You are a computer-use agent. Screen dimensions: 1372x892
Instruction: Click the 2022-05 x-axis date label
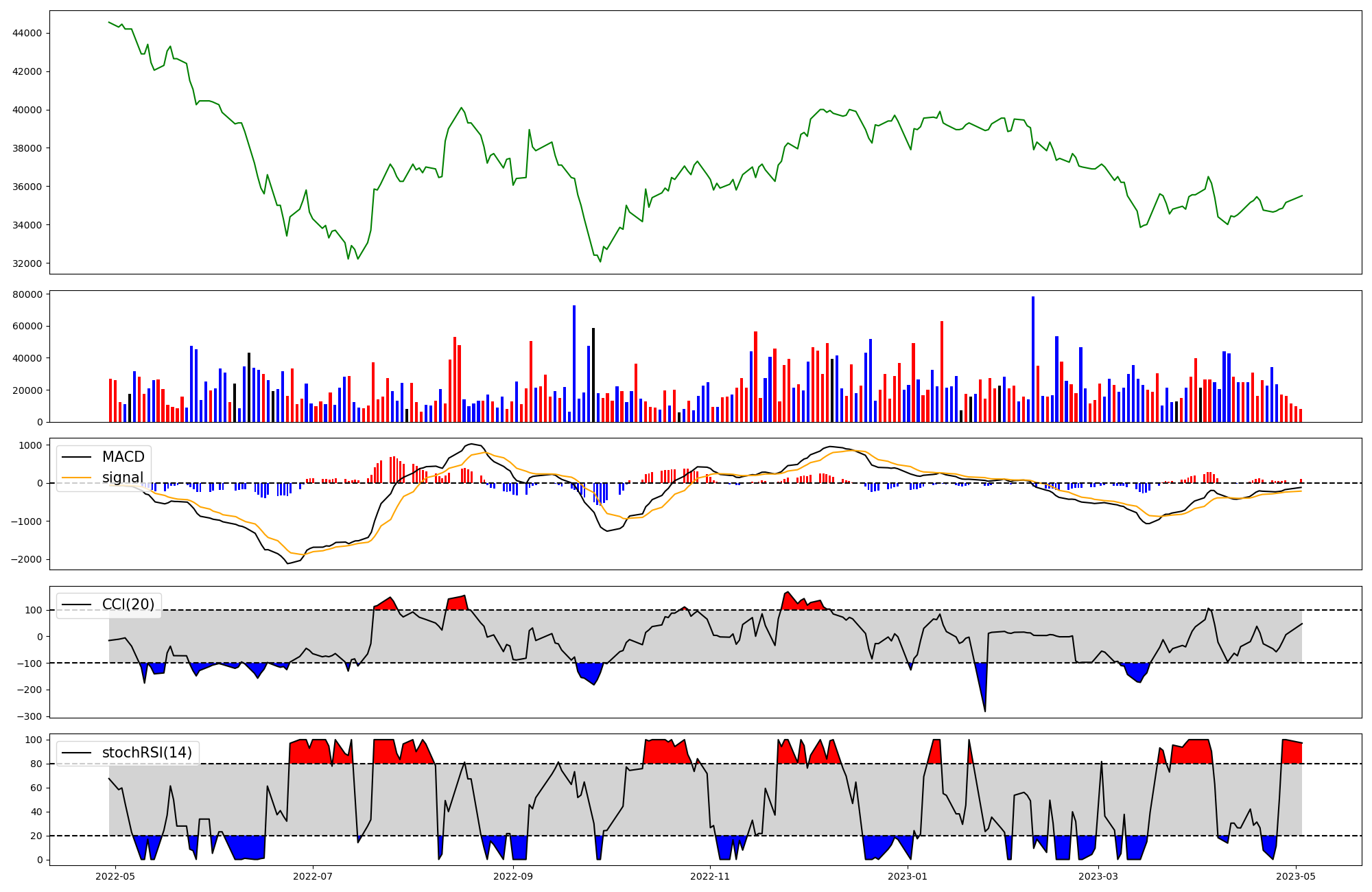click(x=115, y=876)
